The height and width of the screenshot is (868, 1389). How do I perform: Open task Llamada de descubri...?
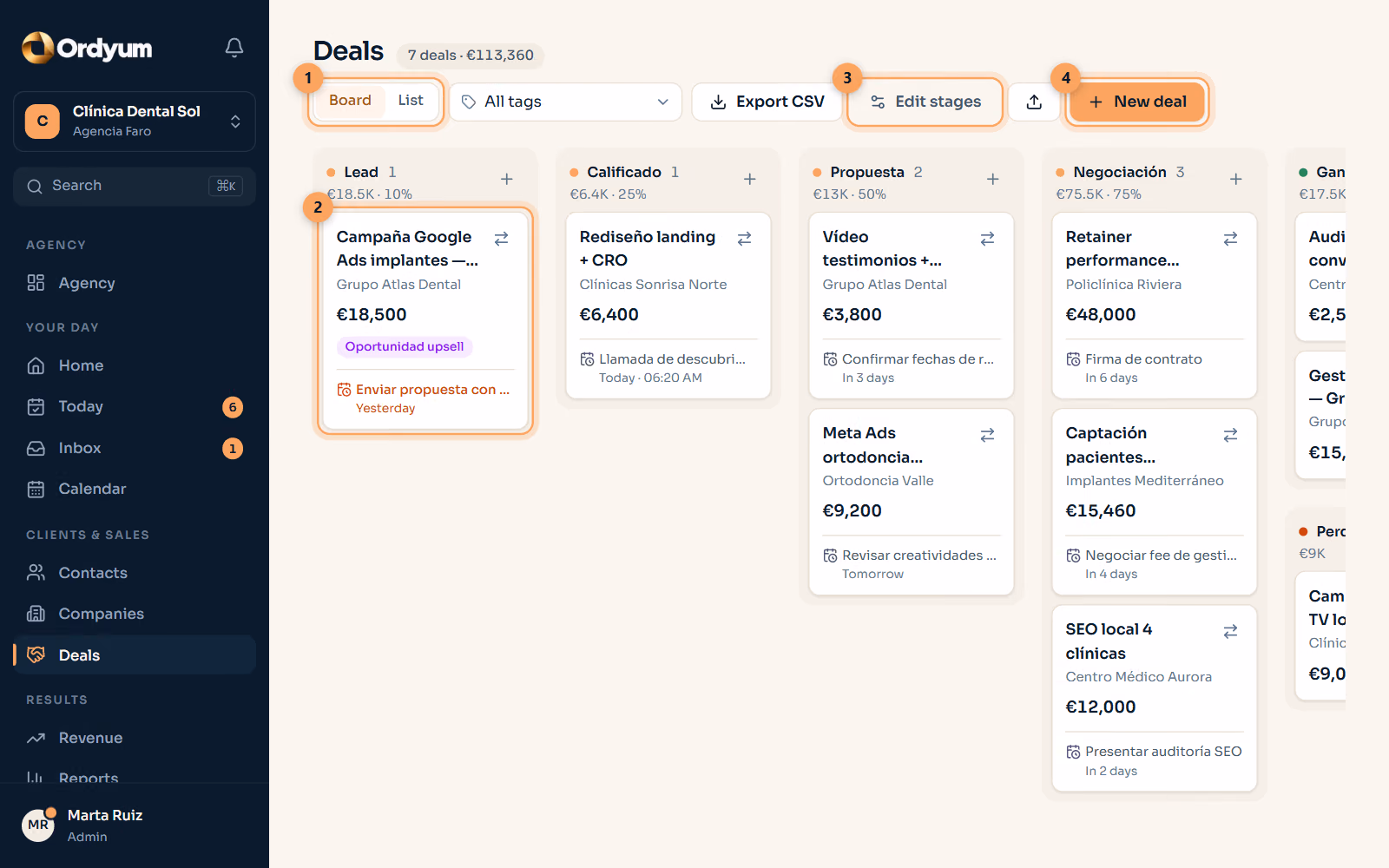click(668, 368)
